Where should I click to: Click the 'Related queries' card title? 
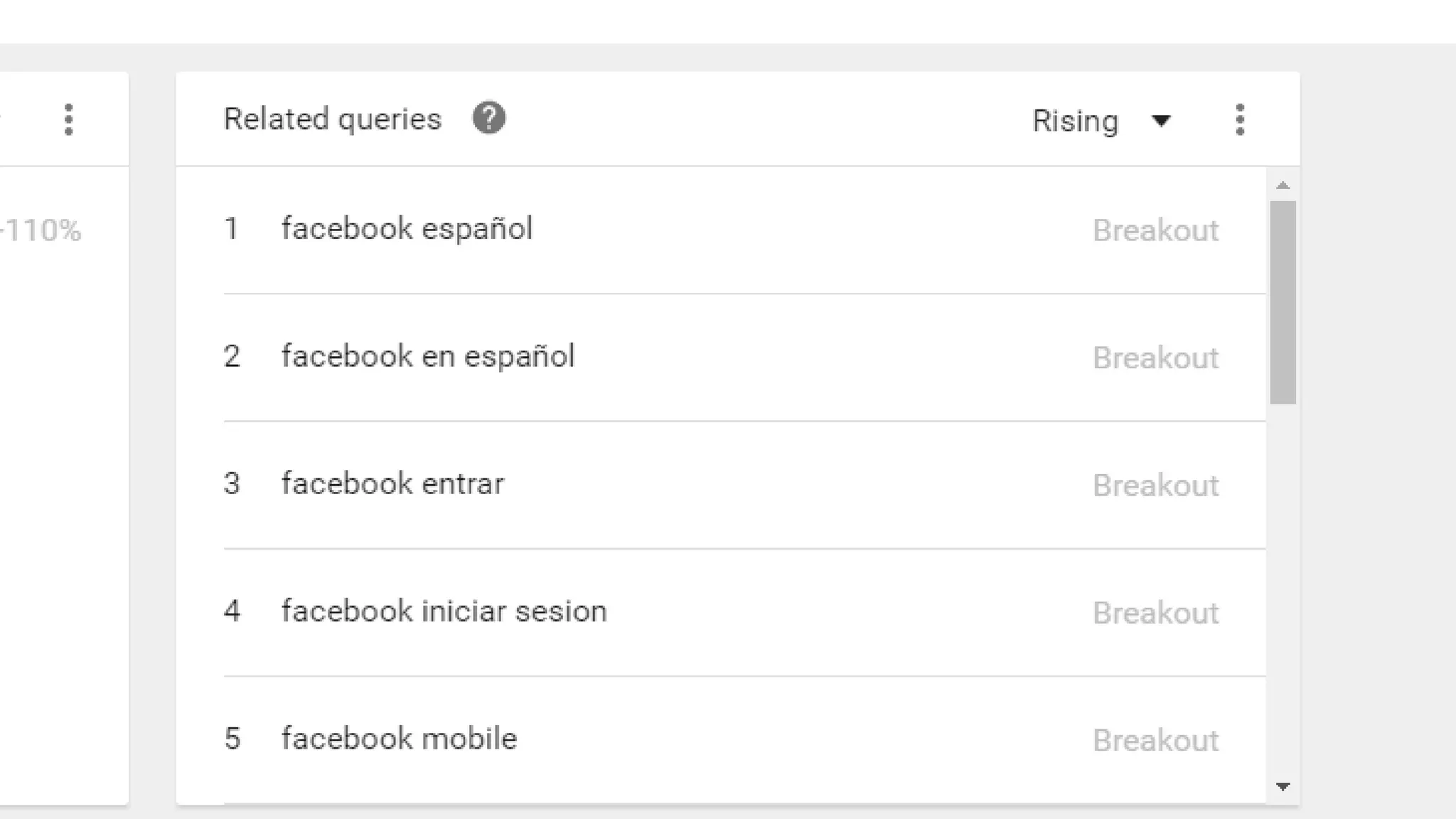(x=333, y=119)
